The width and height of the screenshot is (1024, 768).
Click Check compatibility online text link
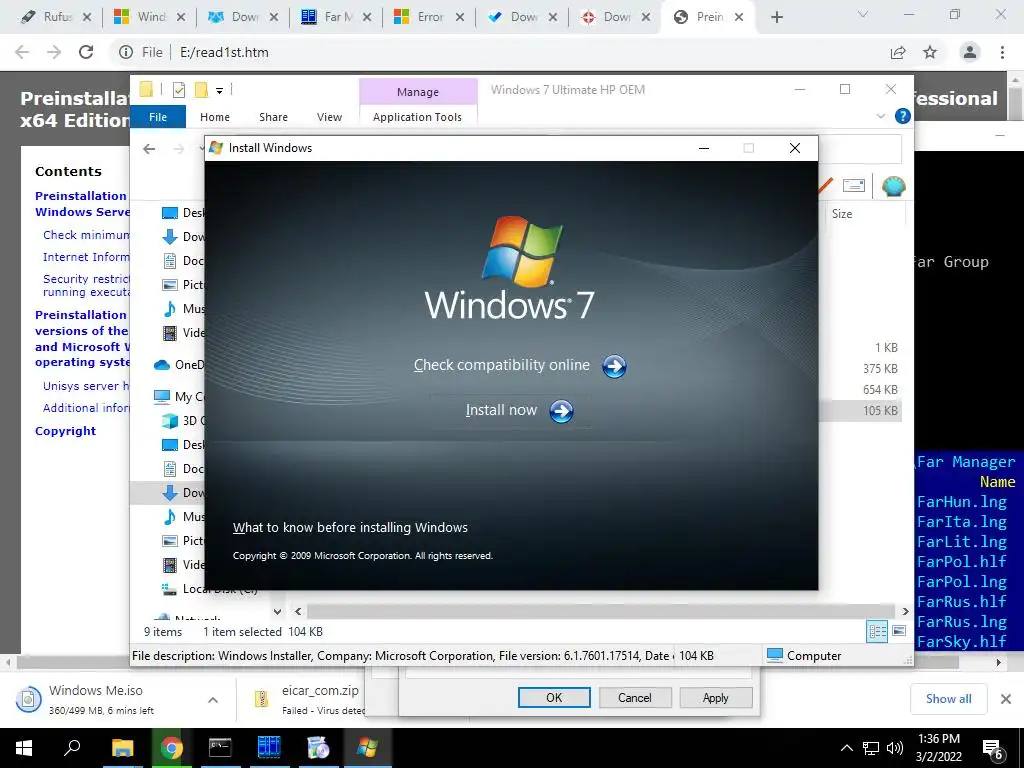[x=502, y=365]
